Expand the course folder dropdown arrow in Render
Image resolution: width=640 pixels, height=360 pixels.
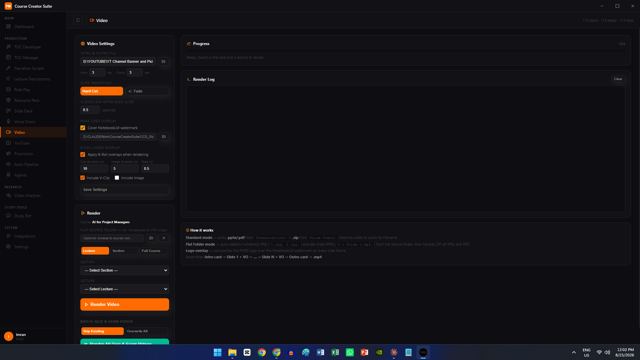[x=164, y=238]
